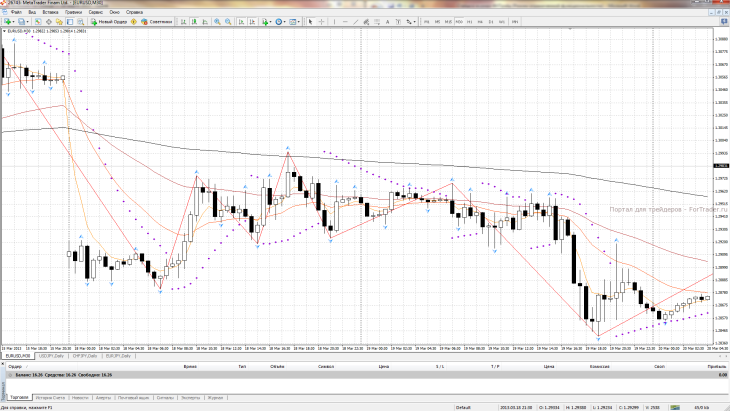730x411 pixels.
Task: Enable the Советники auto-trading button
Action: tap(157, 21)
